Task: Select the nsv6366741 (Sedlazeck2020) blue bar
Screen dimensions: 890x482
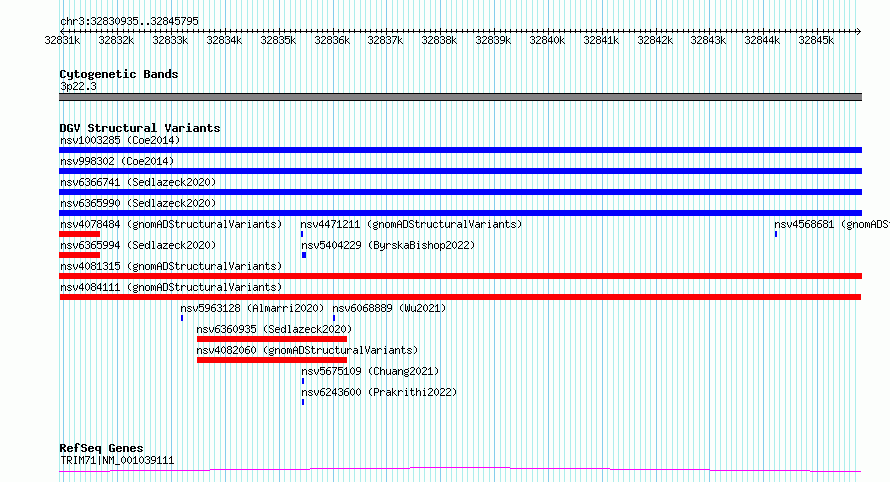Action: (x=460, y=192)
